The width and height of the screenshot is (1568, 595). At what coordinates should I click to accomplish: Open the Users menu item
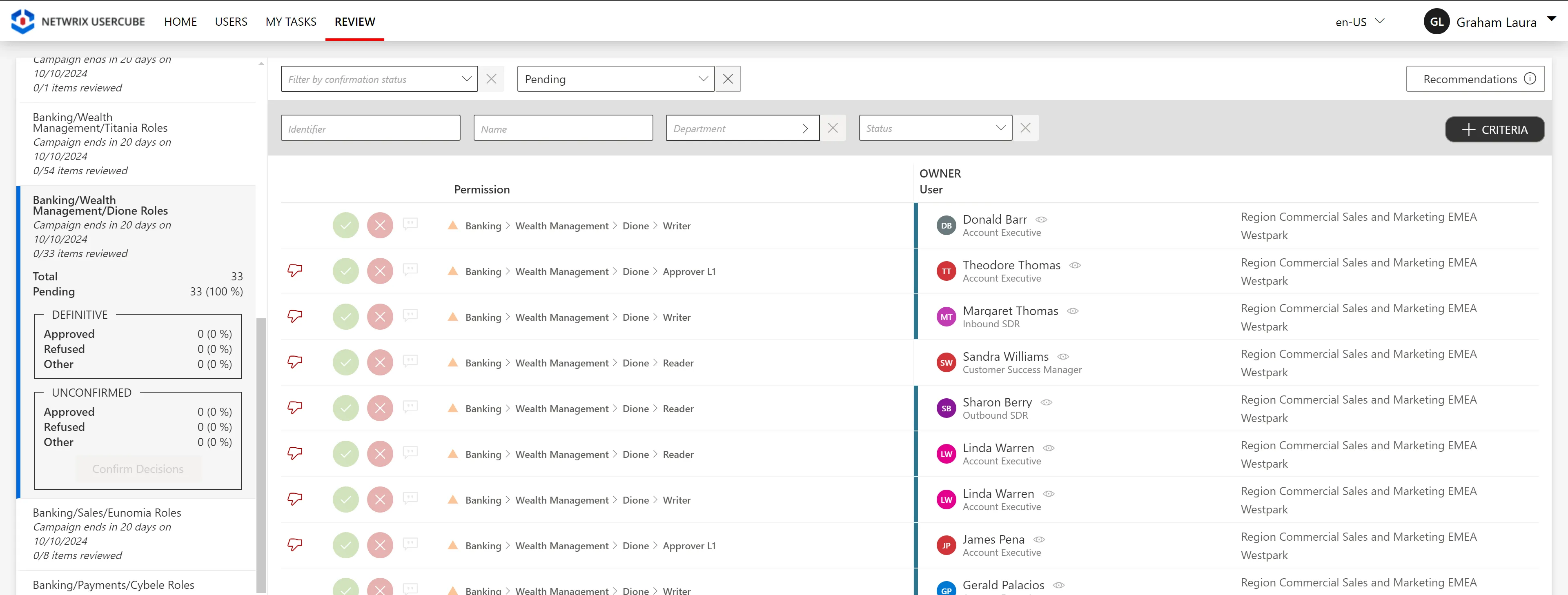point(231,22)
